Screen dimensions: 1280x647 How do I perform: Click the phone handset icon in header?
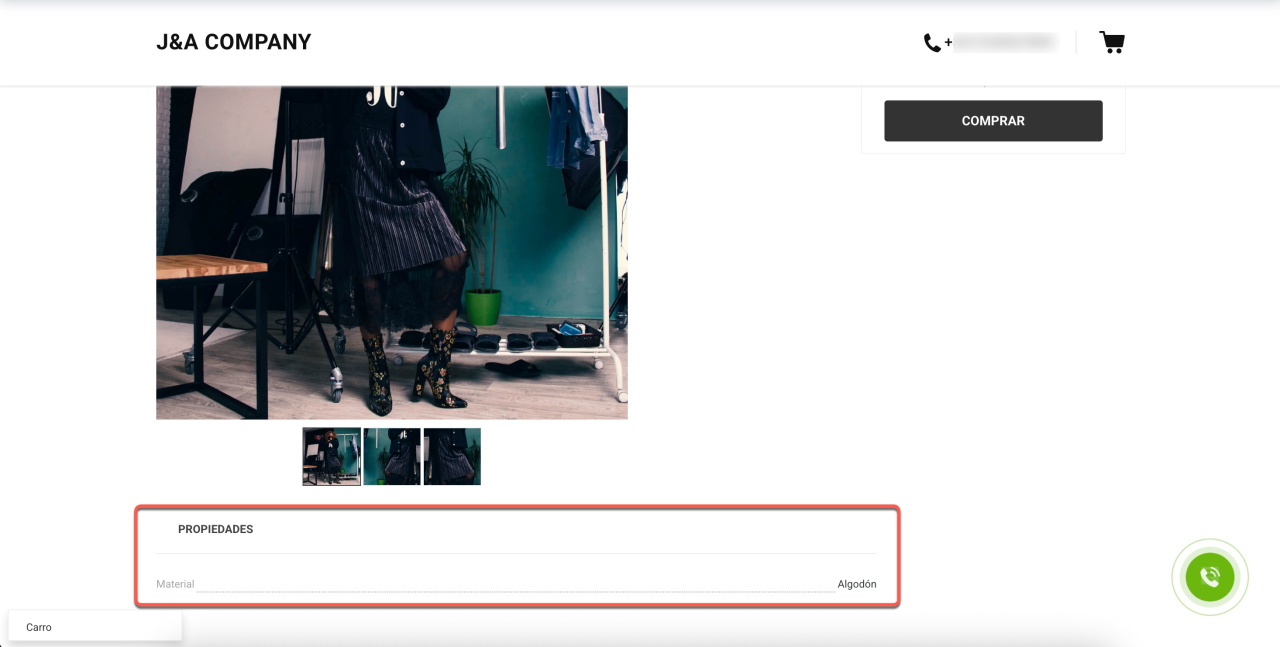932,42
